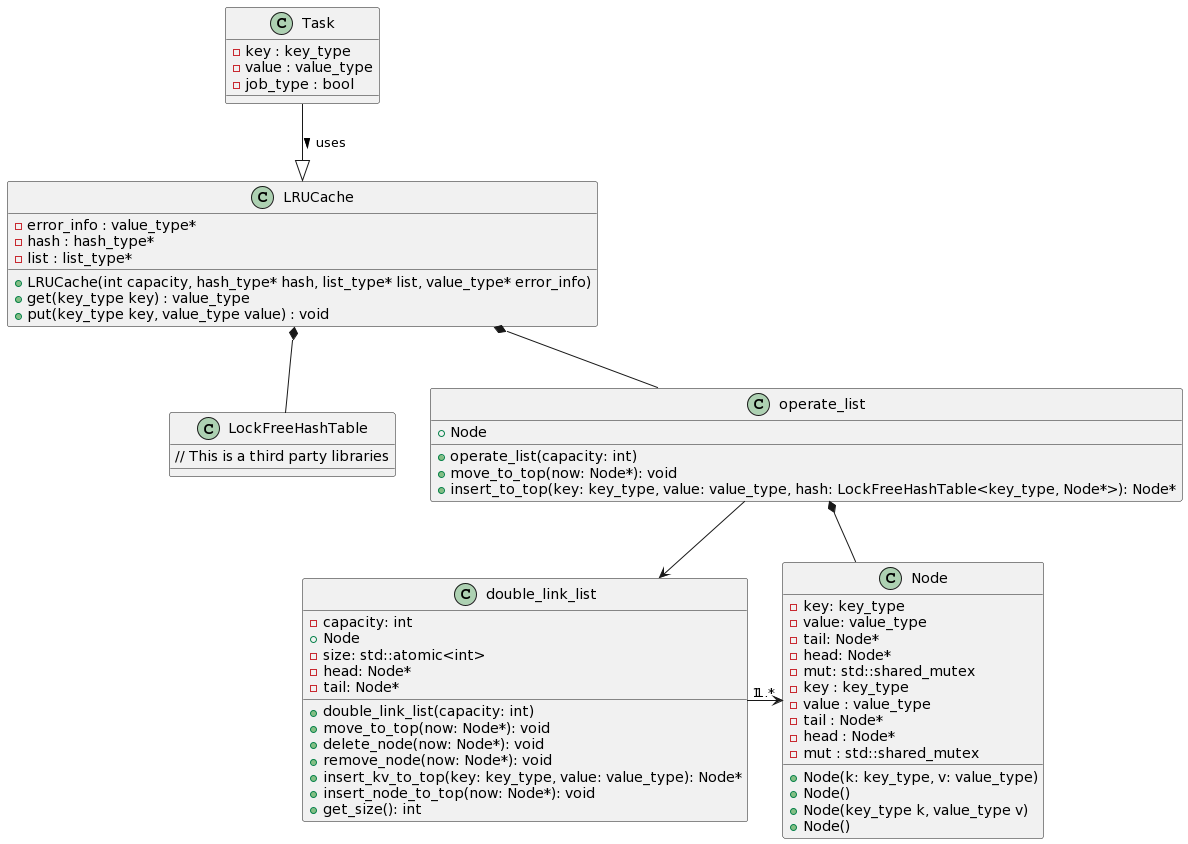This screenshot has height=844, width=1188.
Task: Click the LRUCache class name
Action: tap(318, 198)
